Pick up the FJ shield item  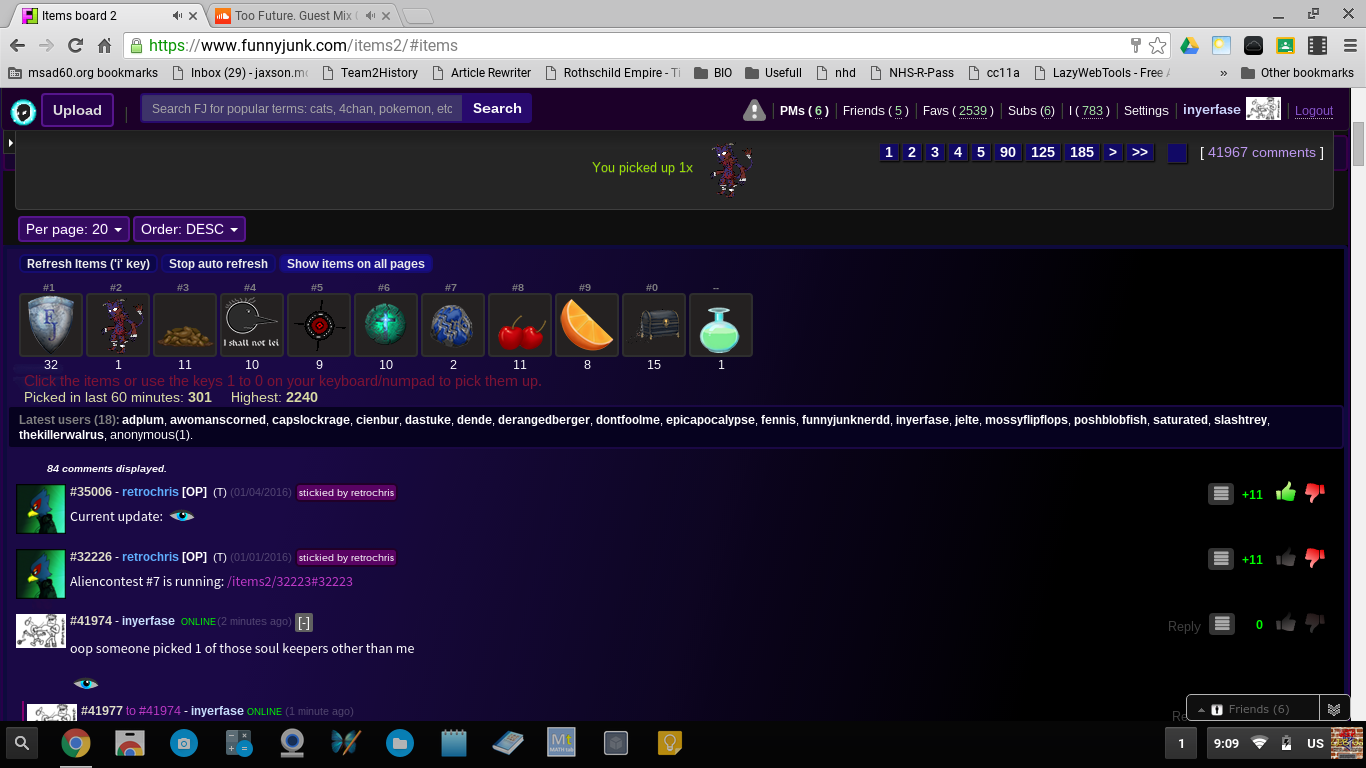51,325
